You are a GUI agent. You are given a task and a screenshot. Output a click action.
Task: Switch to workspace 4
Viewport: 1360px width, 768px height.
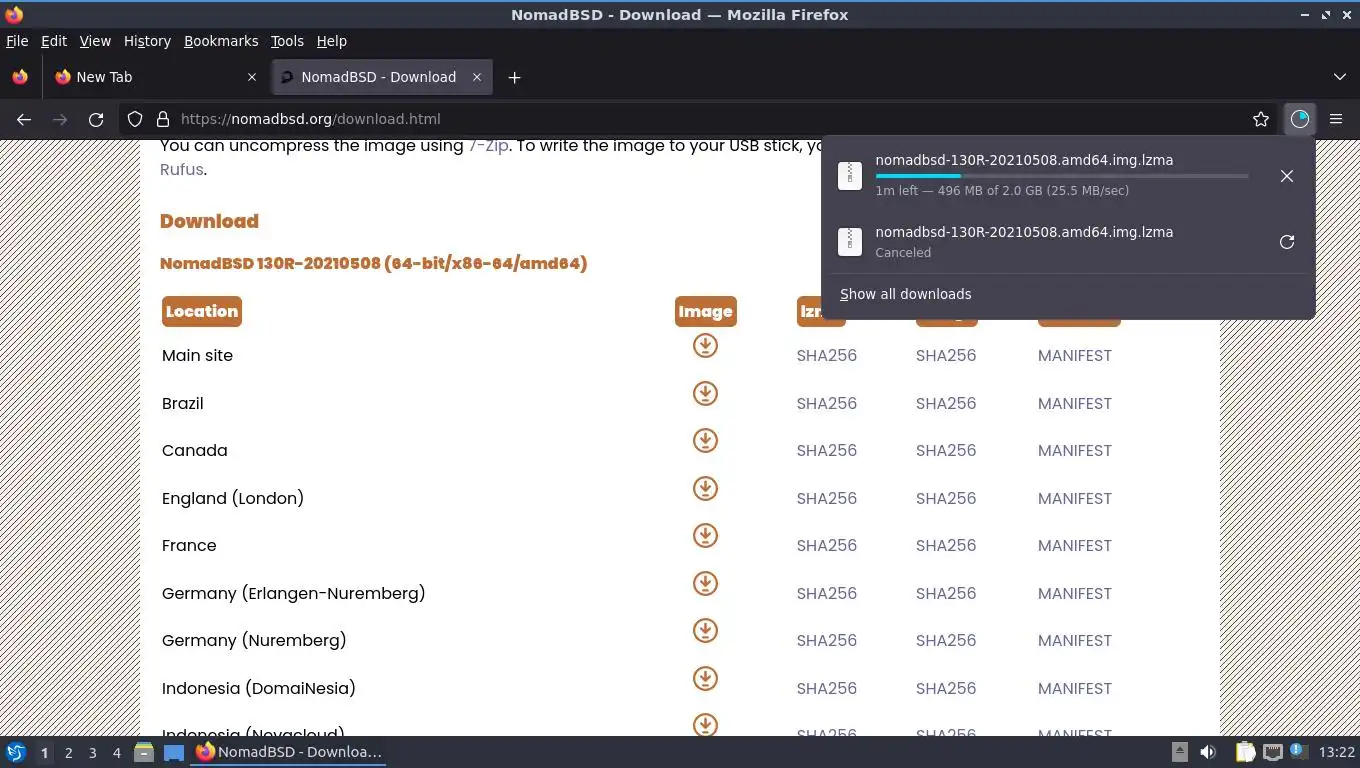[x=116, y=753]
